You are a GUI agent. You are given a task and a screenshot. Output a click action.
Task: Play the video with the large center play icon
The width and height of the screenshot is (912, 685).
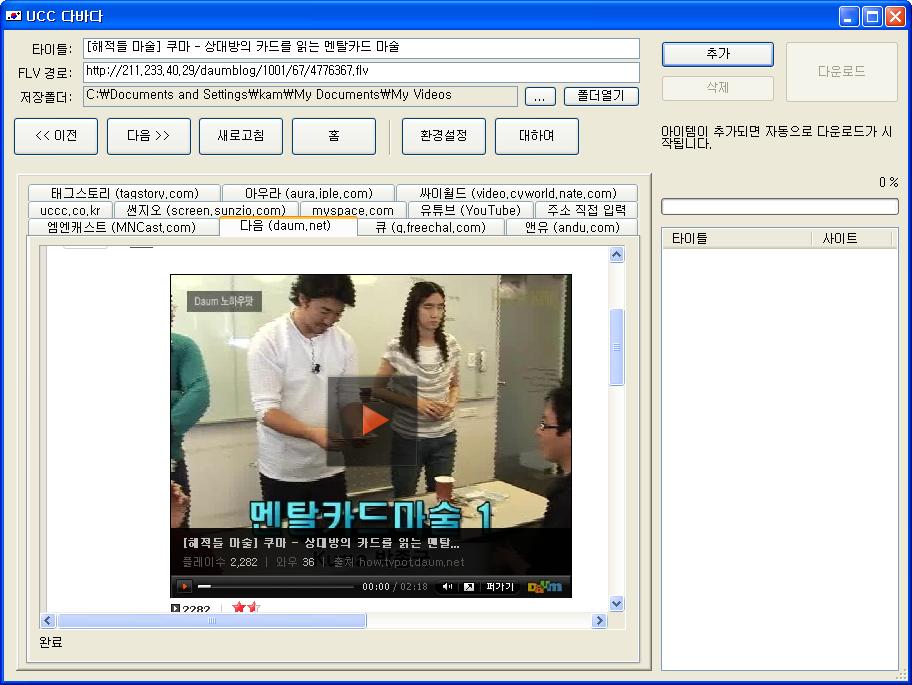pyautogui.click(x=372, y=421)
